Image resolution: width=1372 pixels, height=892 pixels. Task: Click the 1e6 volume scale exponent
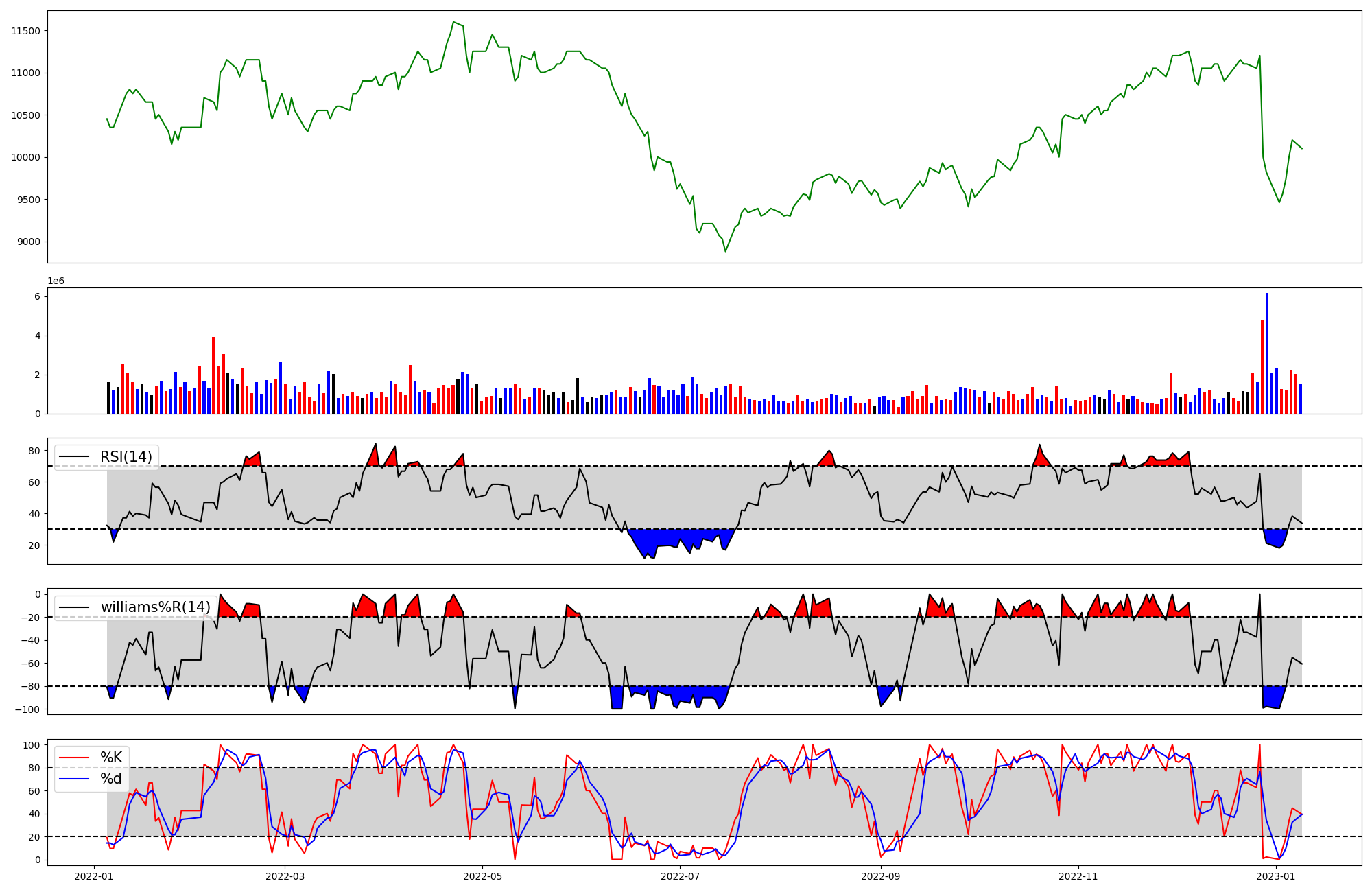56,281
